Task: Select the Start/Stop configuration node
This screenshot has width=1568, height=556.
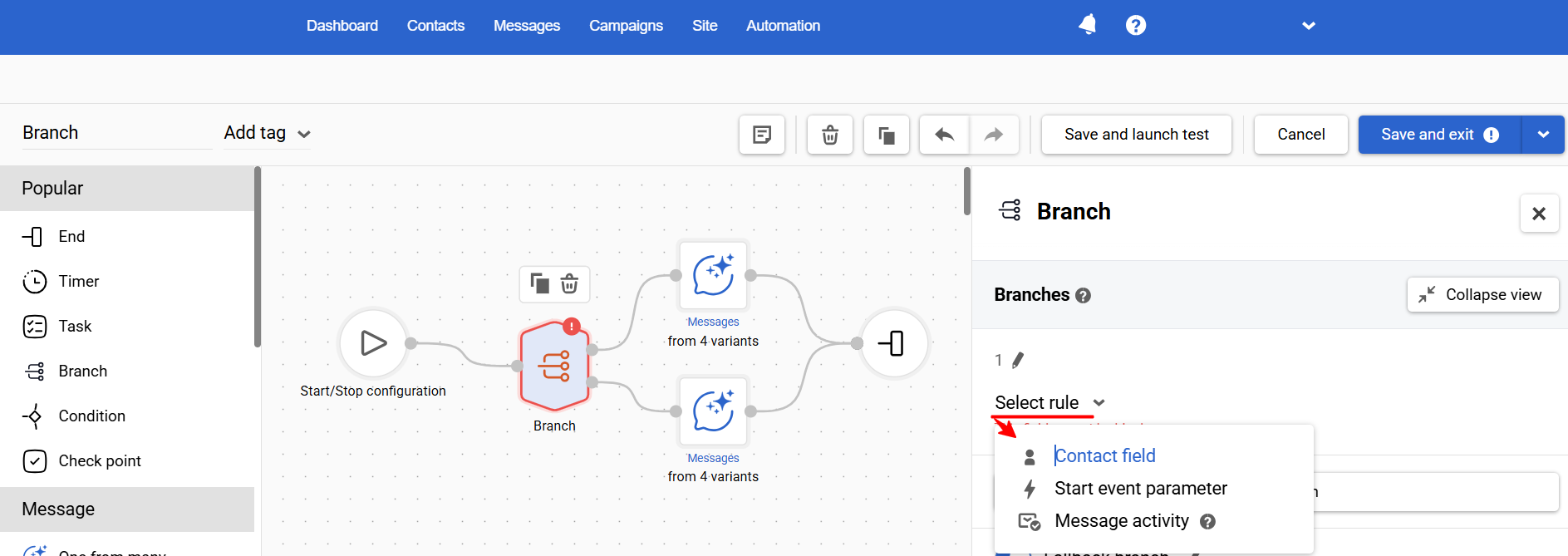Action: coord(373,343)
